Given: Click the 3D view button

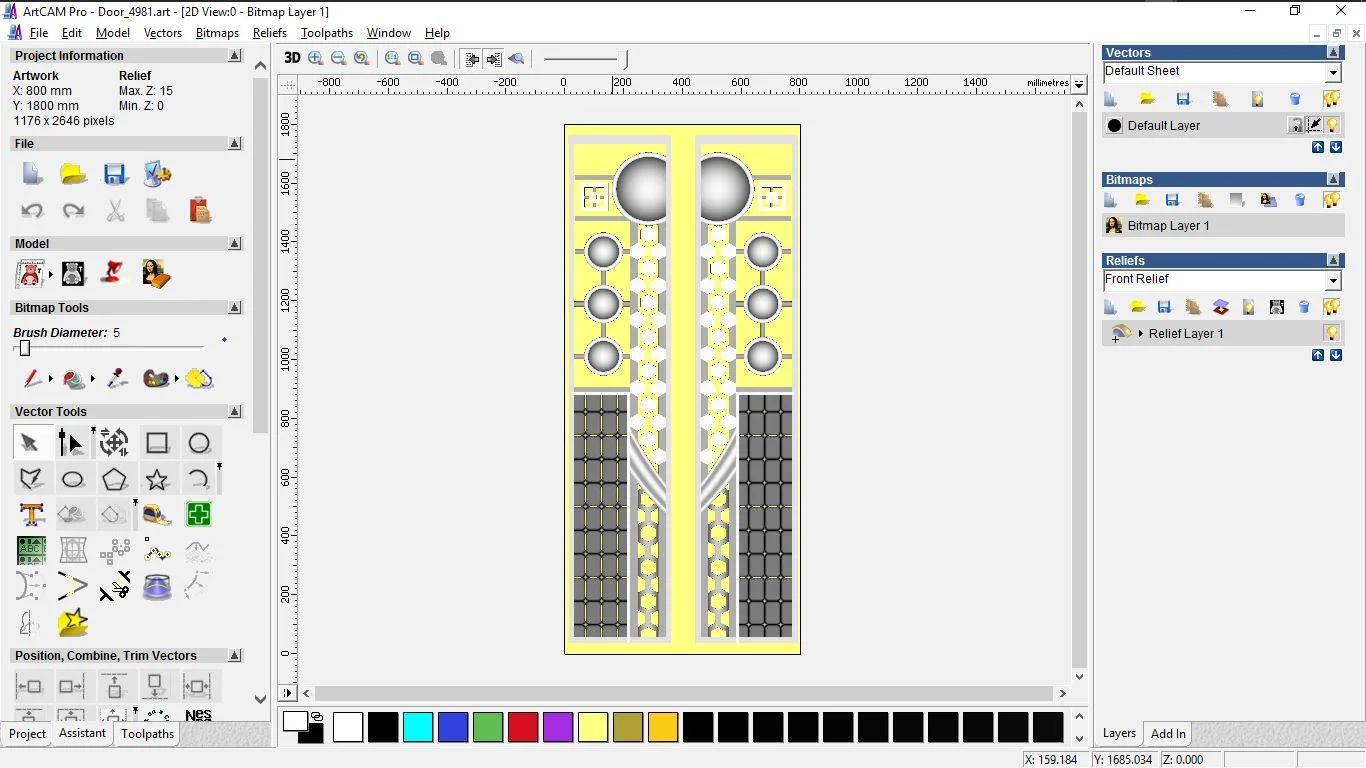Looking at the screenshot, I should click(x=292, y=58).
